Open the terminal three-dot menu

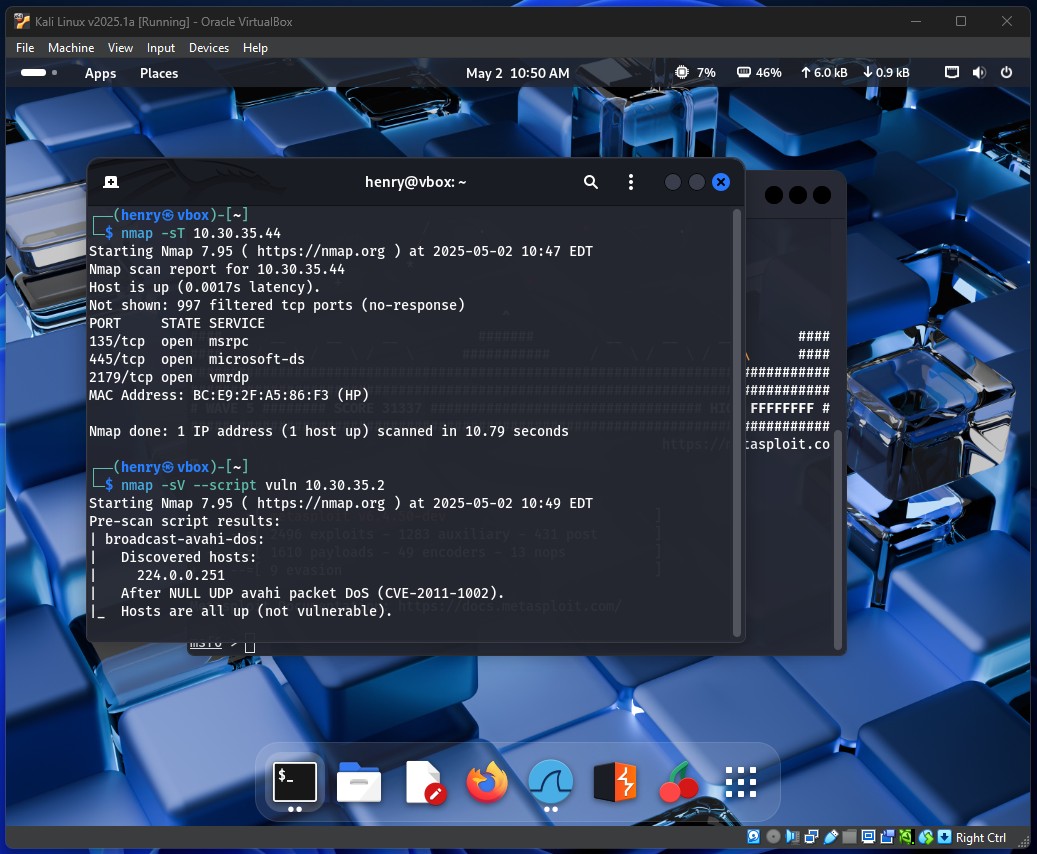click(631, 182)
